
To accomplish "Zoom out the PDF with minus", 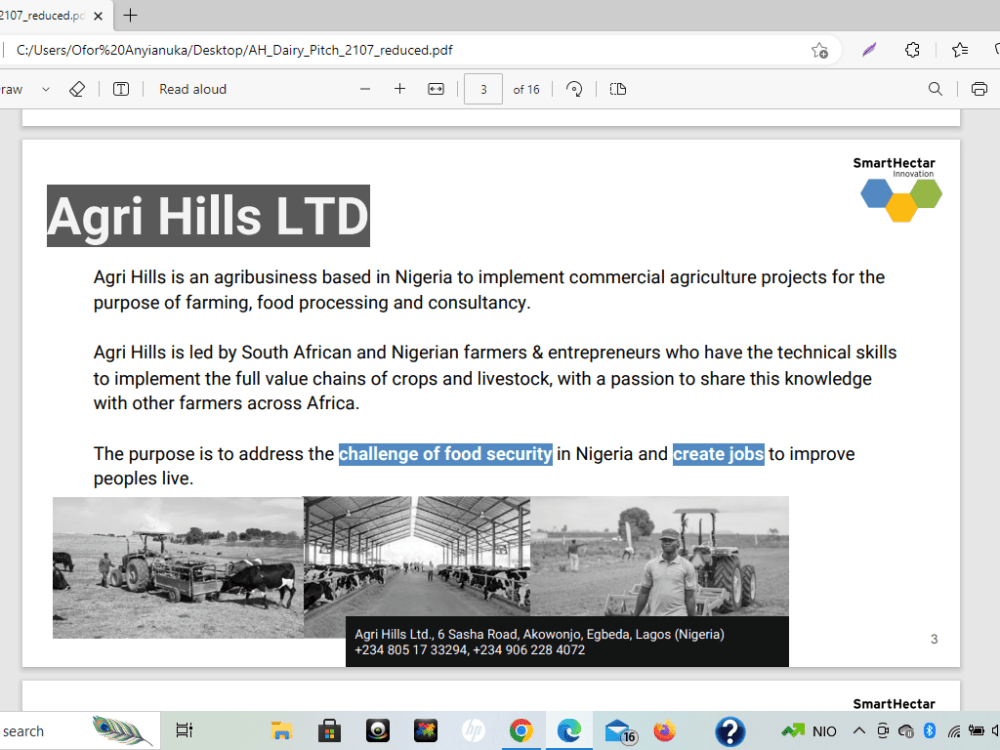I will 365,89.
